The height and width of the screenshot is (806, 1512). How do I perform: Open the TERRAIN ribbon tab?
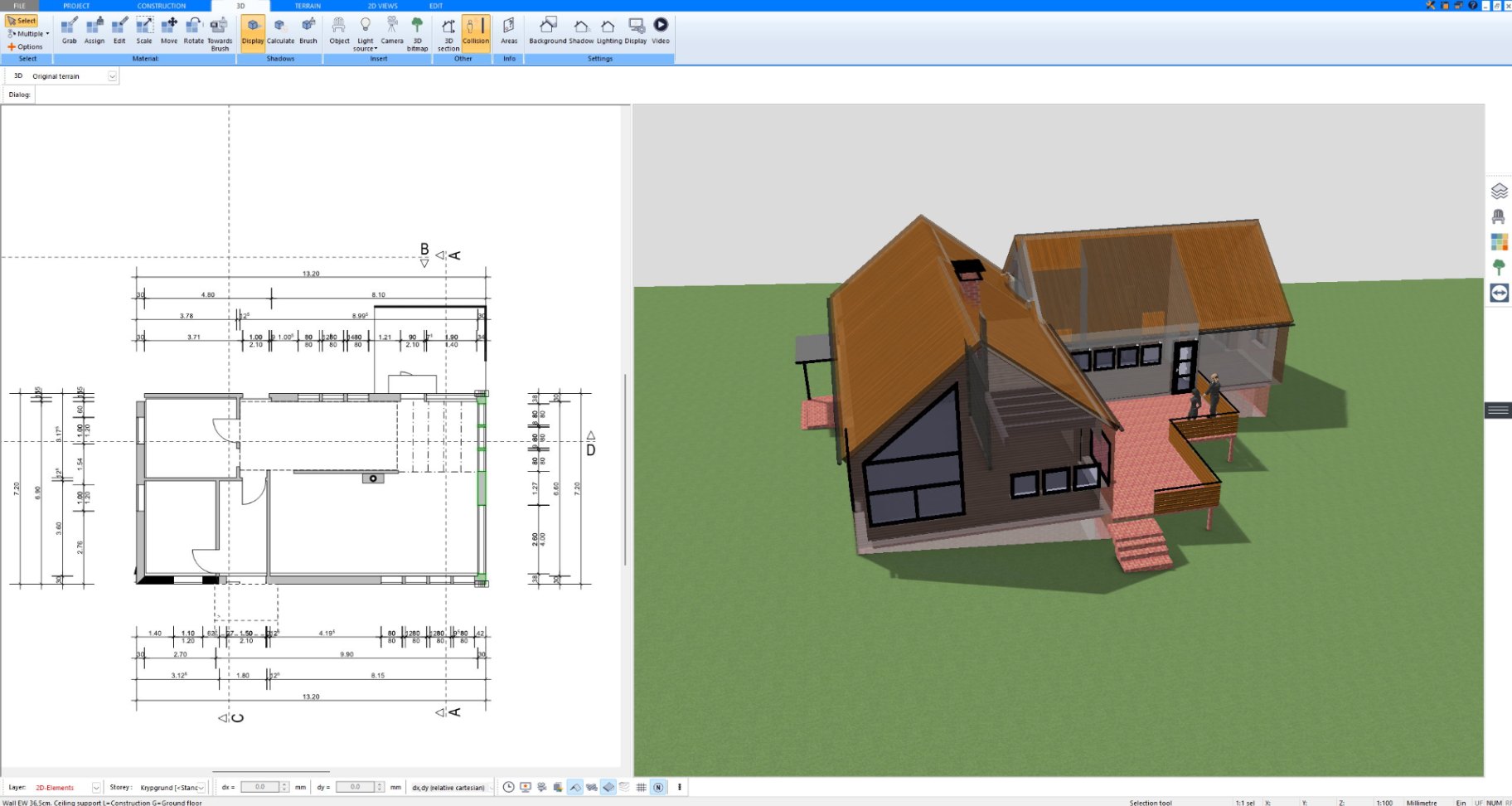point(308,6)
